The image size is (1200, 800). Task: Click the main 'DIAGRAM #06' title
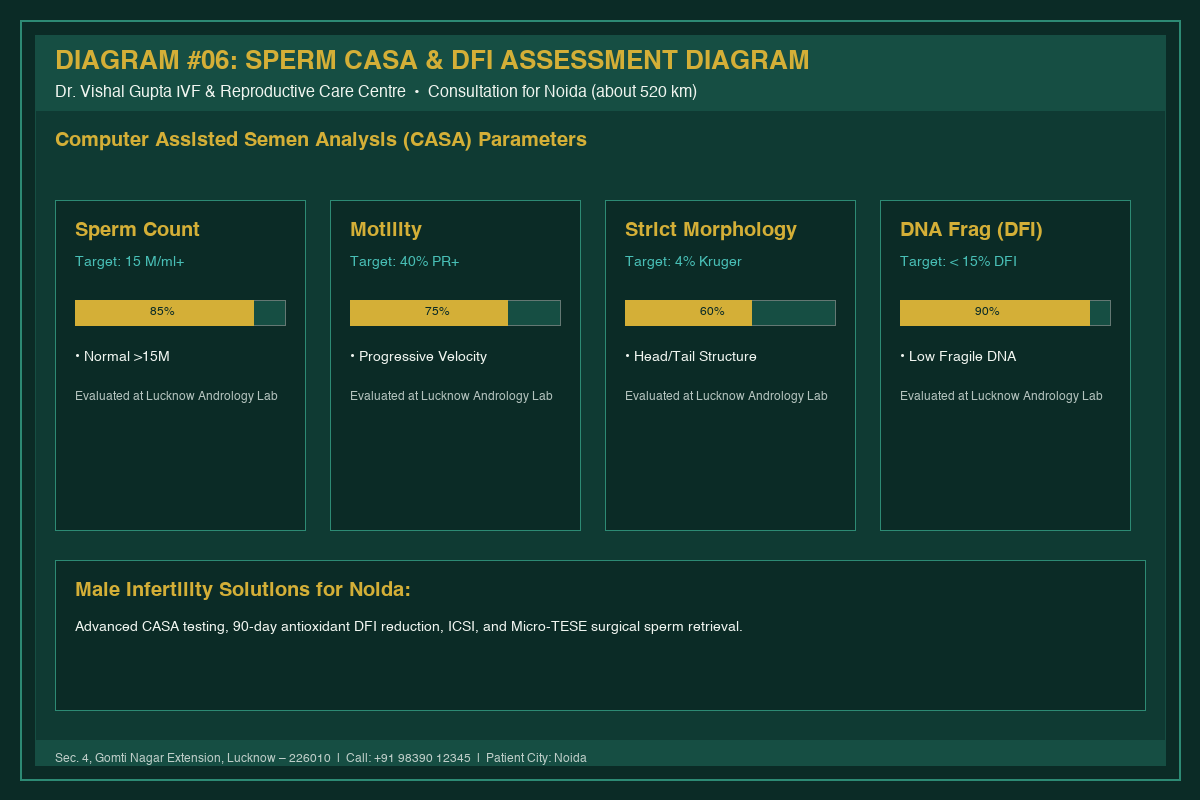432,60
